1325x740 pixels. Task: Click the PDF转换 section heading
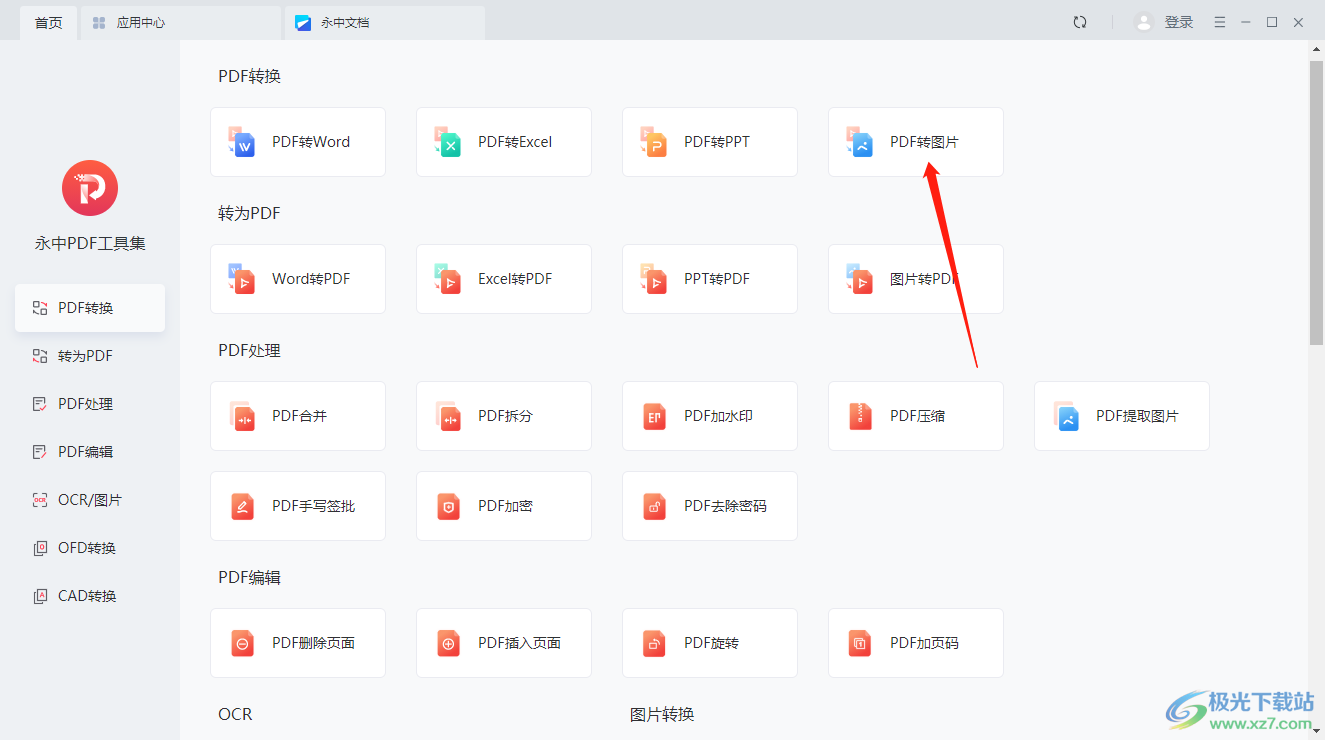[250, 77]
